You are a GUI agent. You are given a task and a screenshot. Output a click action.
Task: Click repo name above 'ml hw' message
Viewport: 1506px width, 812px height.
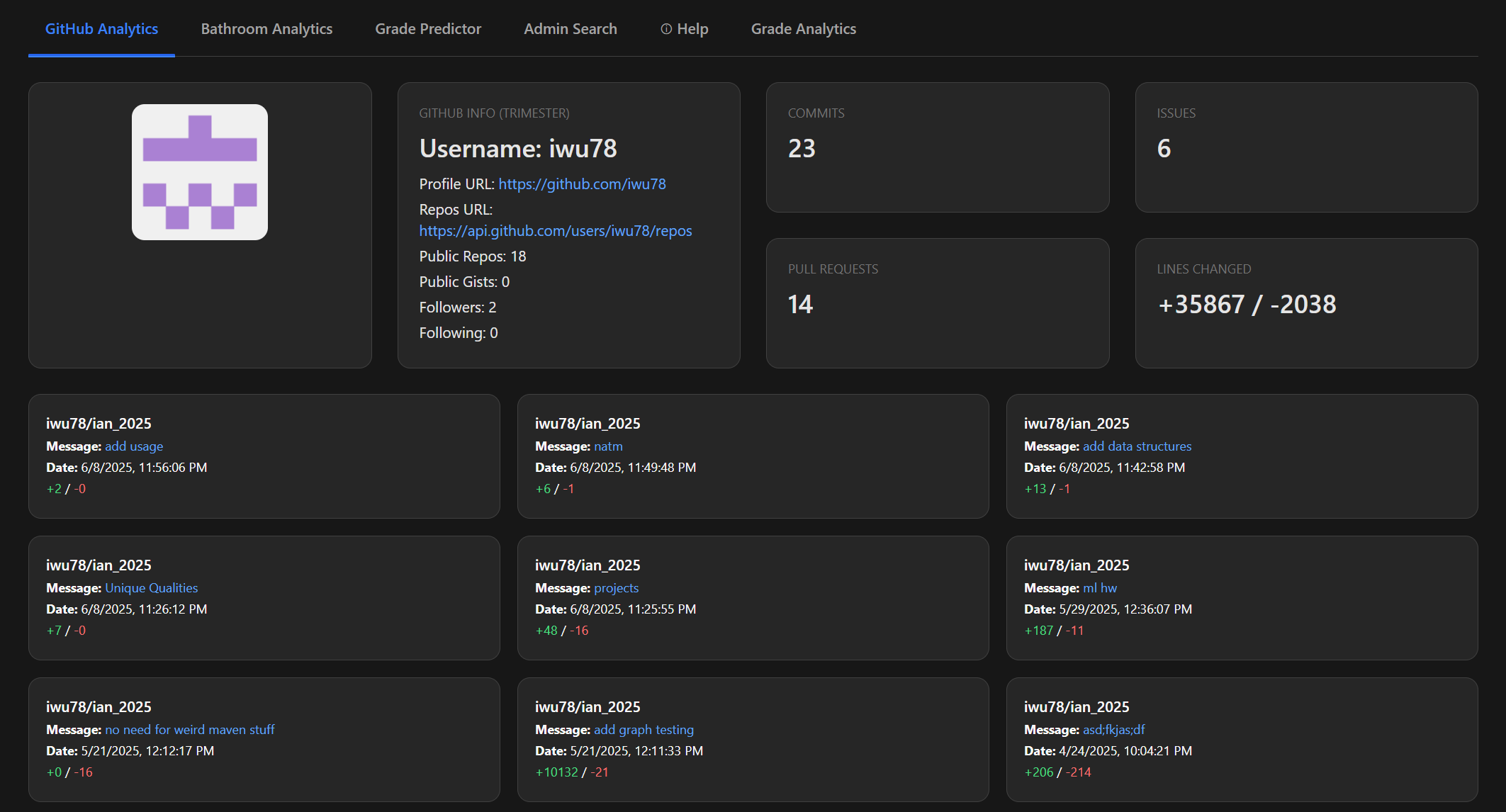[x=1077, y=565]
